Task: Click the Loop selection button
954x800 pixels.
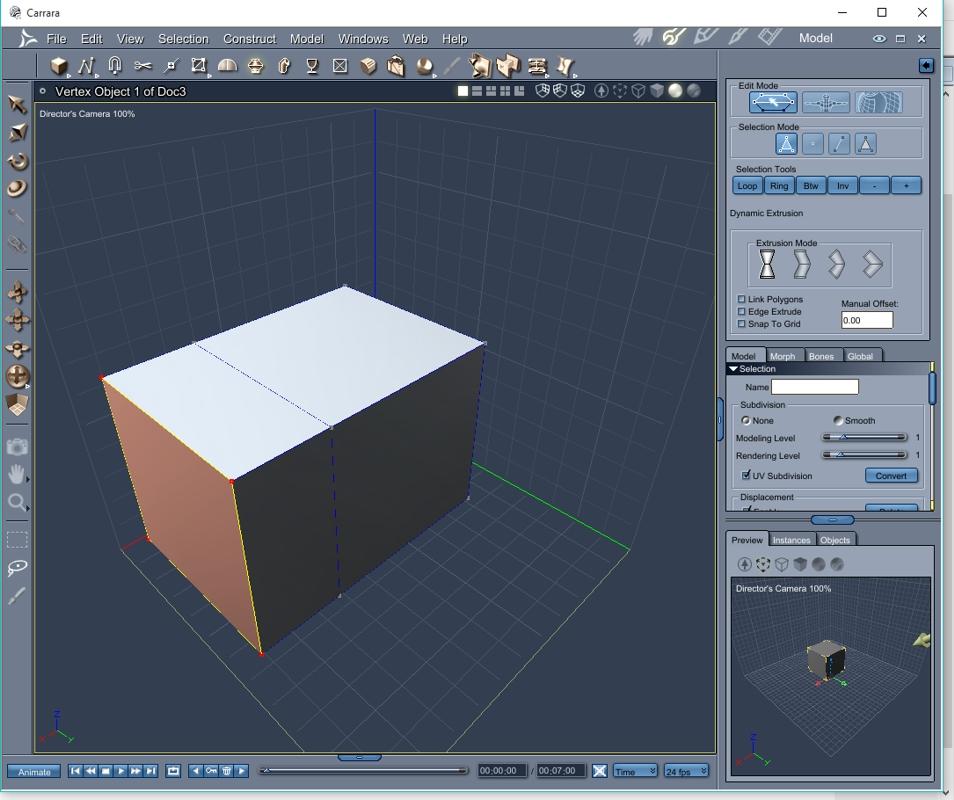Action: (747, 186)
